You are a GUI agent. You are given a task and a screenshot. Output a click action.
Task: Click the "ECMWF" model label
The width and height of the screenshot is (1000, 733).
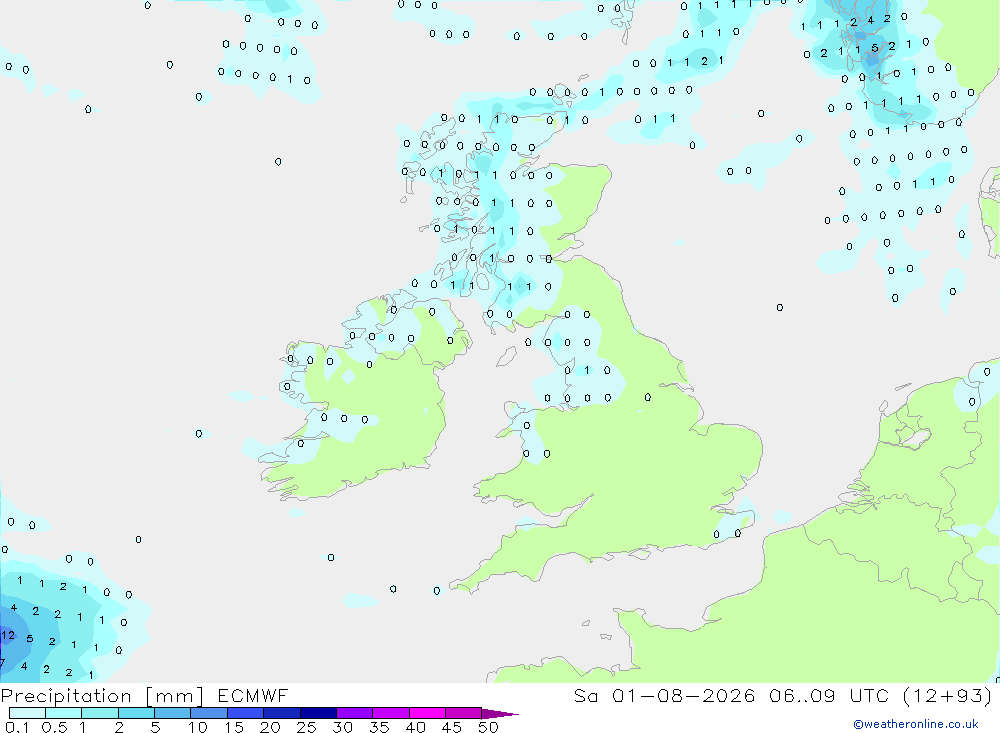[253, 695]
